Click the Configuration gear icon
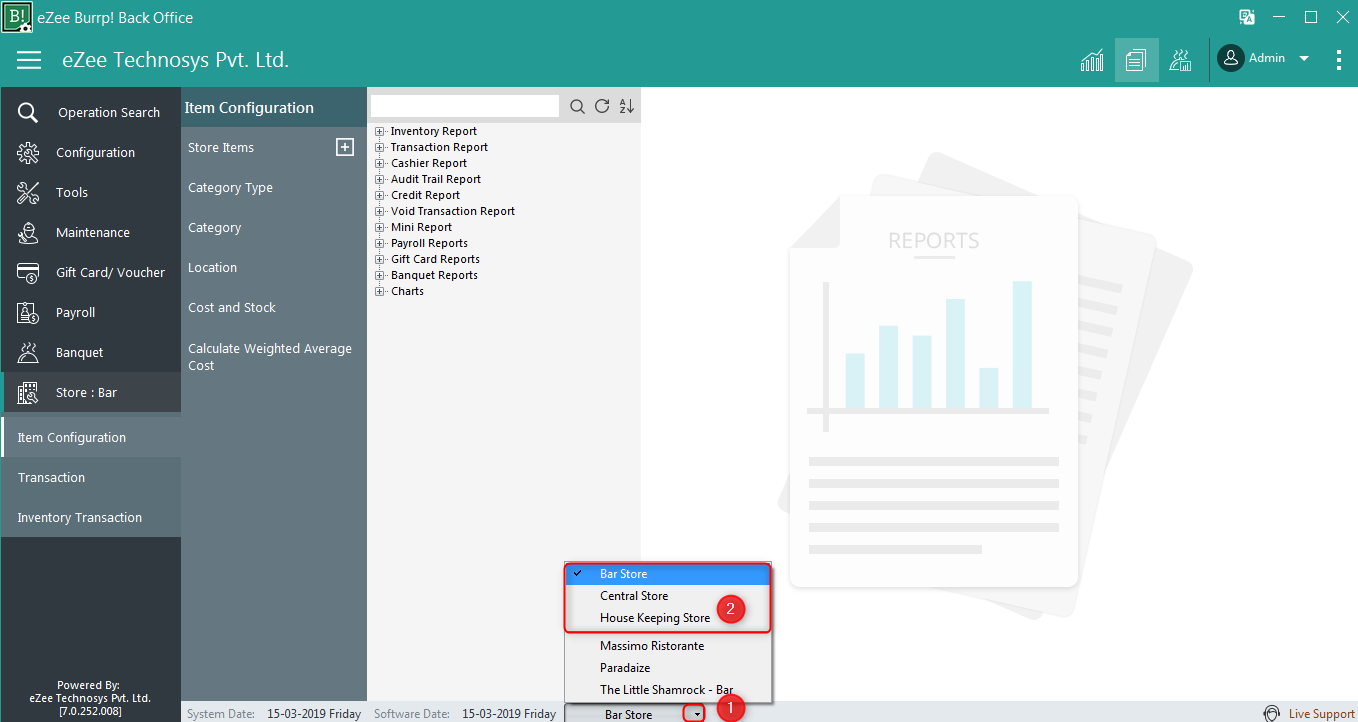Viewport: 1358px width, 722px height. (28, 152)
